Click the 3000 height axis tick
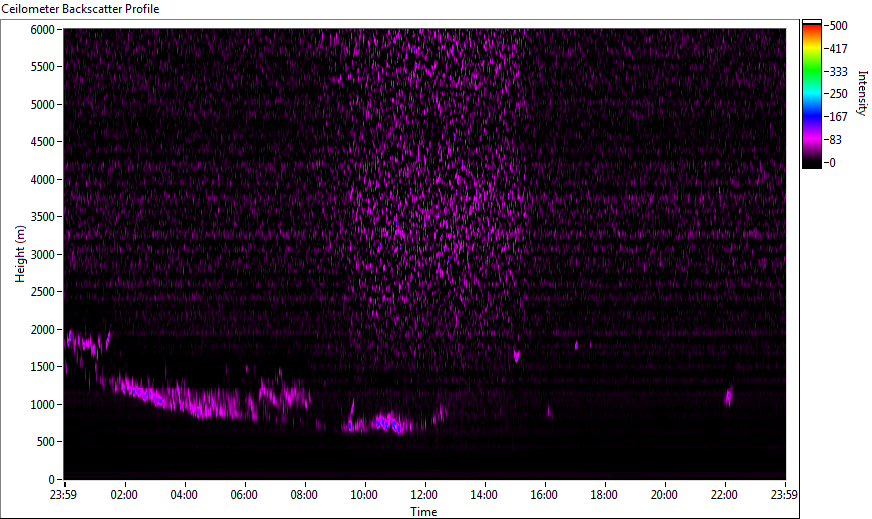 tap(43, 255)
